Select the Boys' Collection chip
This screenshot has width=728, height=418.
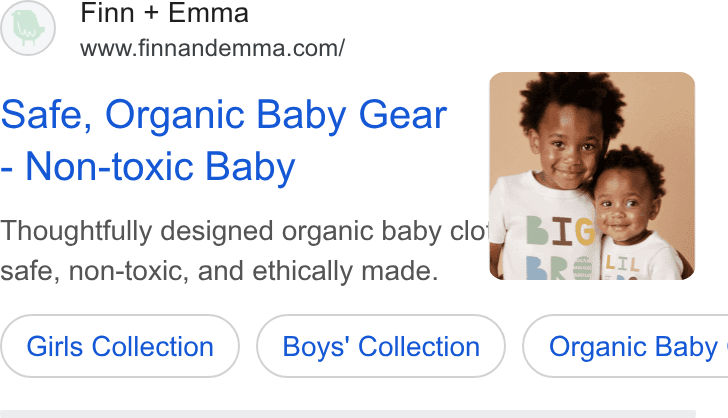point(381,346)
